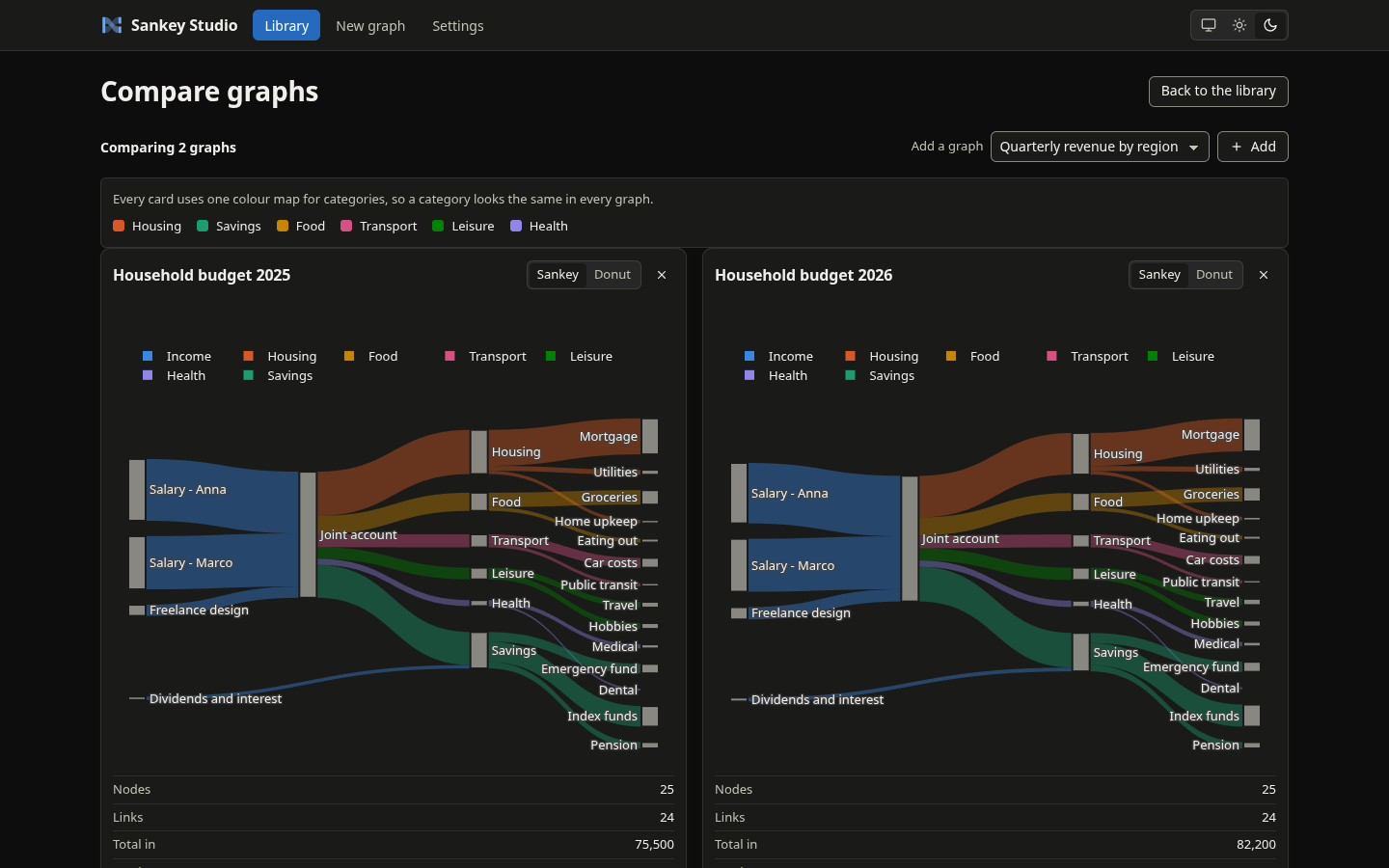Click the Leisure swatch in shared colour map

[438, 226]
